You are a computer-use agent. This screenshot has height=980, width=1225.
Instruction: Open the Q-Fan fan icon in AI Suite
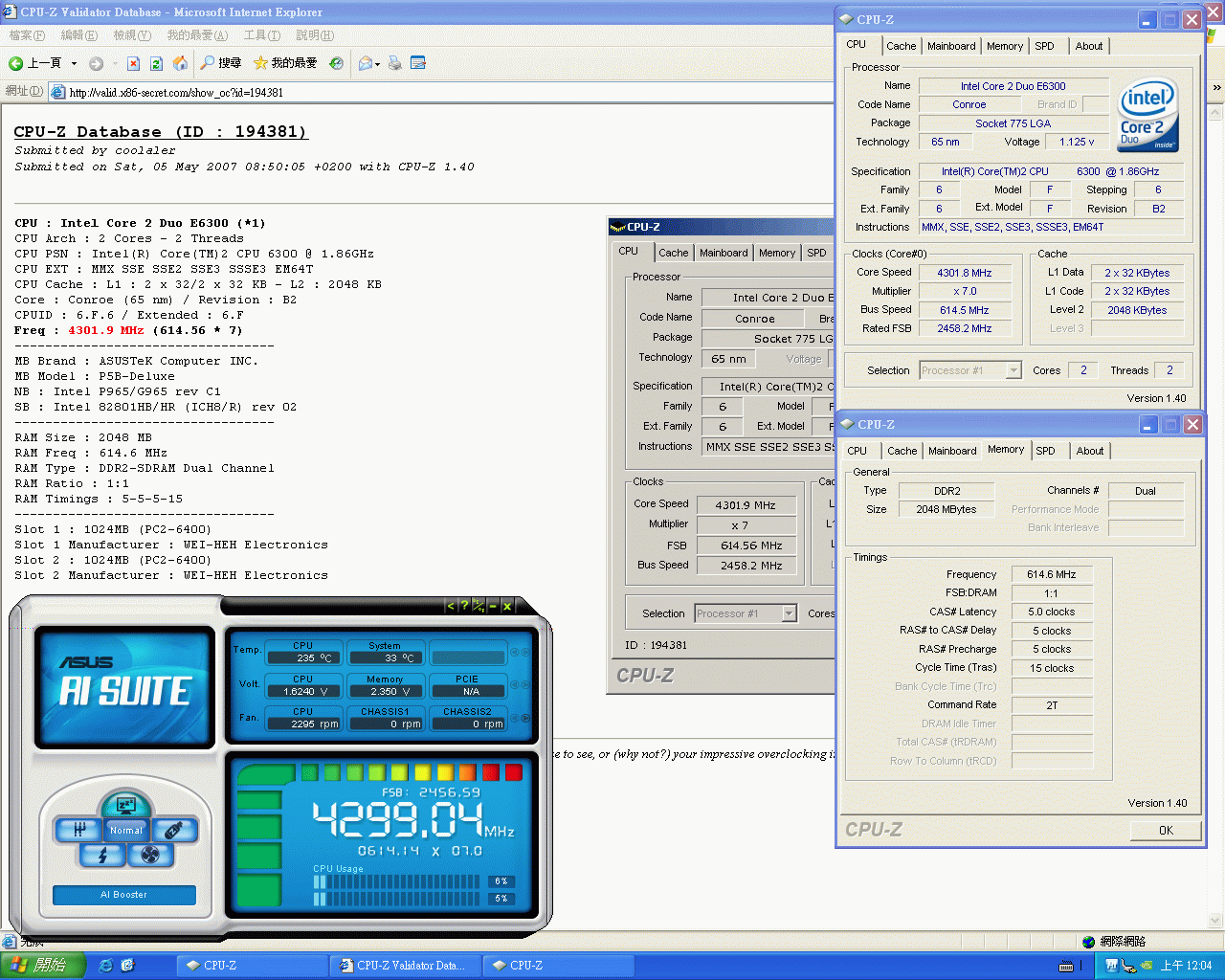pos(150,855)
